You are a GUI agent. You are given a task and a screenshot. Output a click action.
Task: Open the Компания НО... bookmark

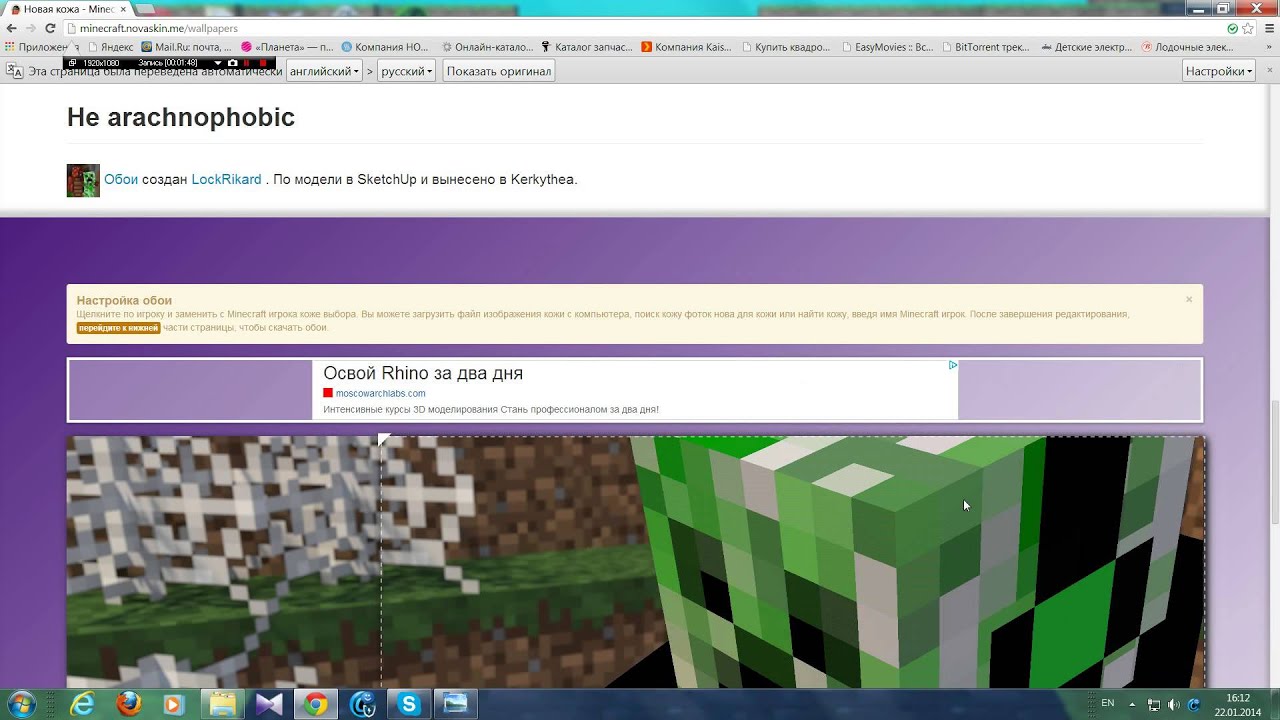click(x=385, y=47)
